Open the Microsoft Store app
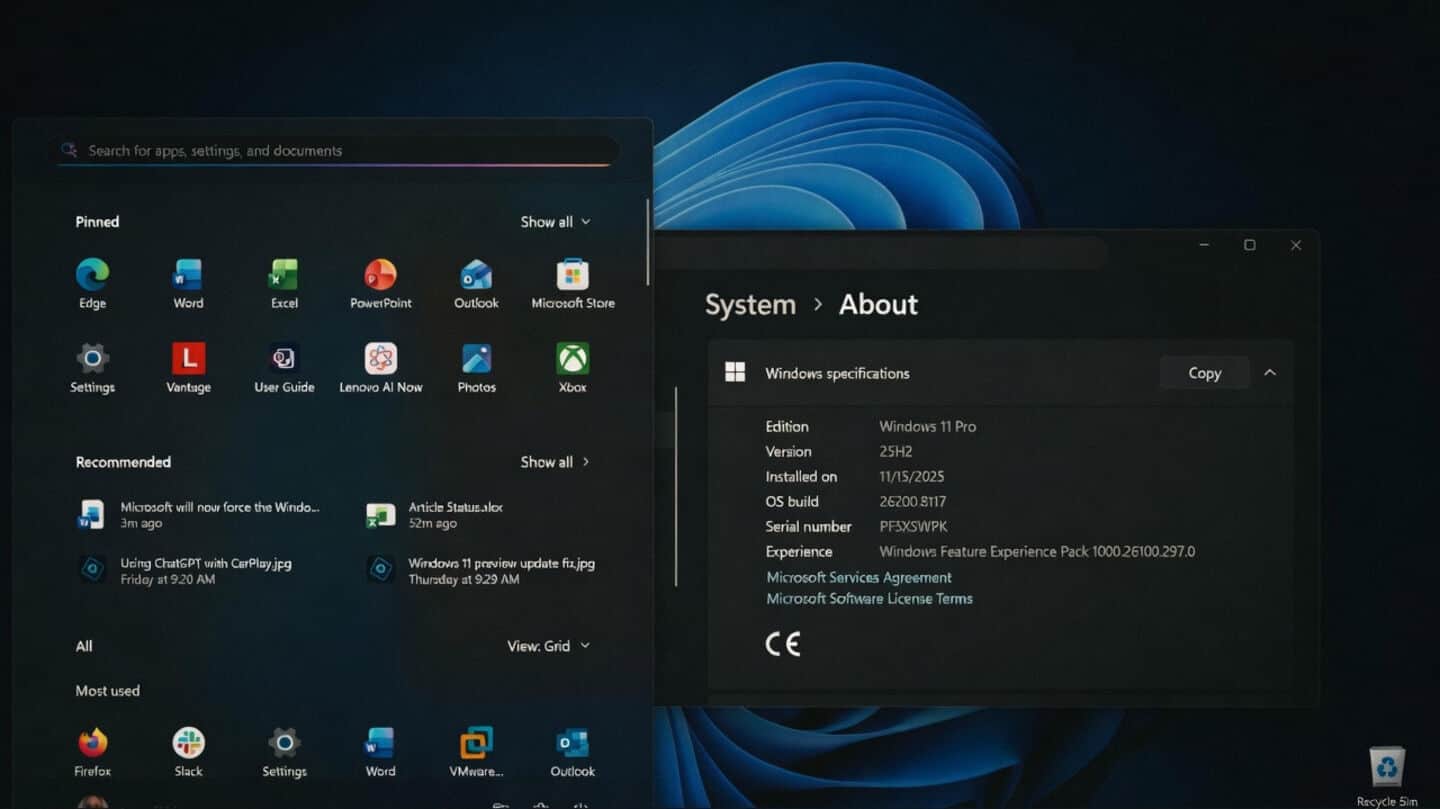The height and width of the screenshot is (809, 1440). click(x=573, y=284)
